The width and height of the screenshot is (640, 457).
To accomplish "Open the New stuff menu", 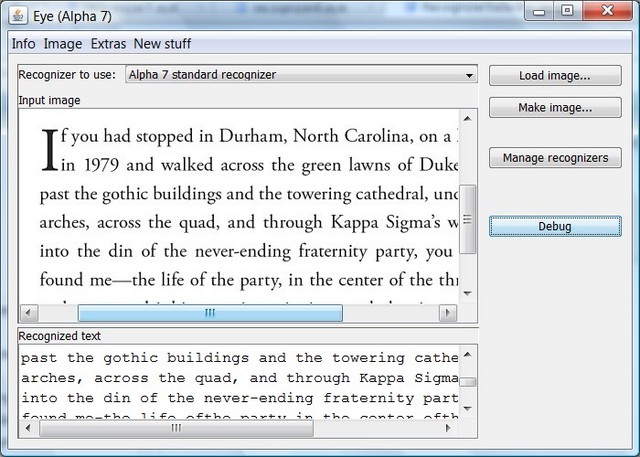I will (162, 44).
